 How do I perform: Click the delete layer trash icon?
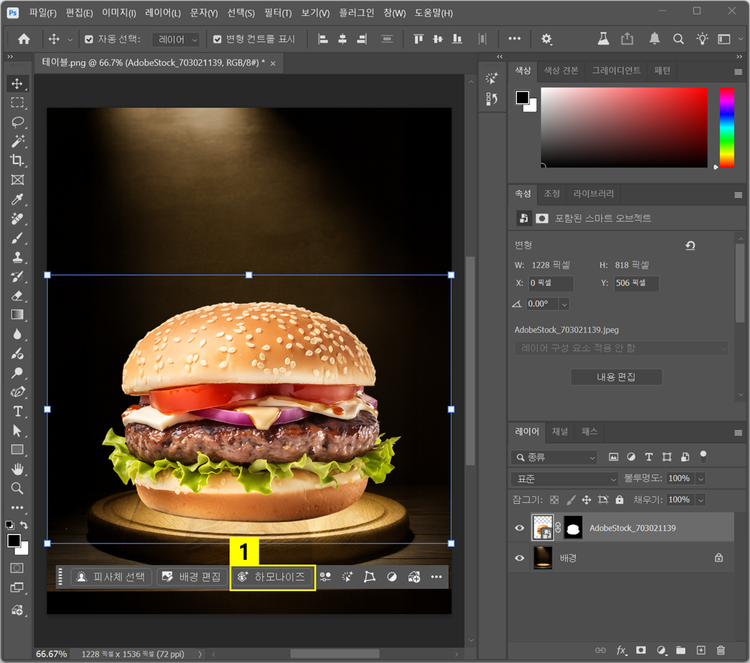721,650
